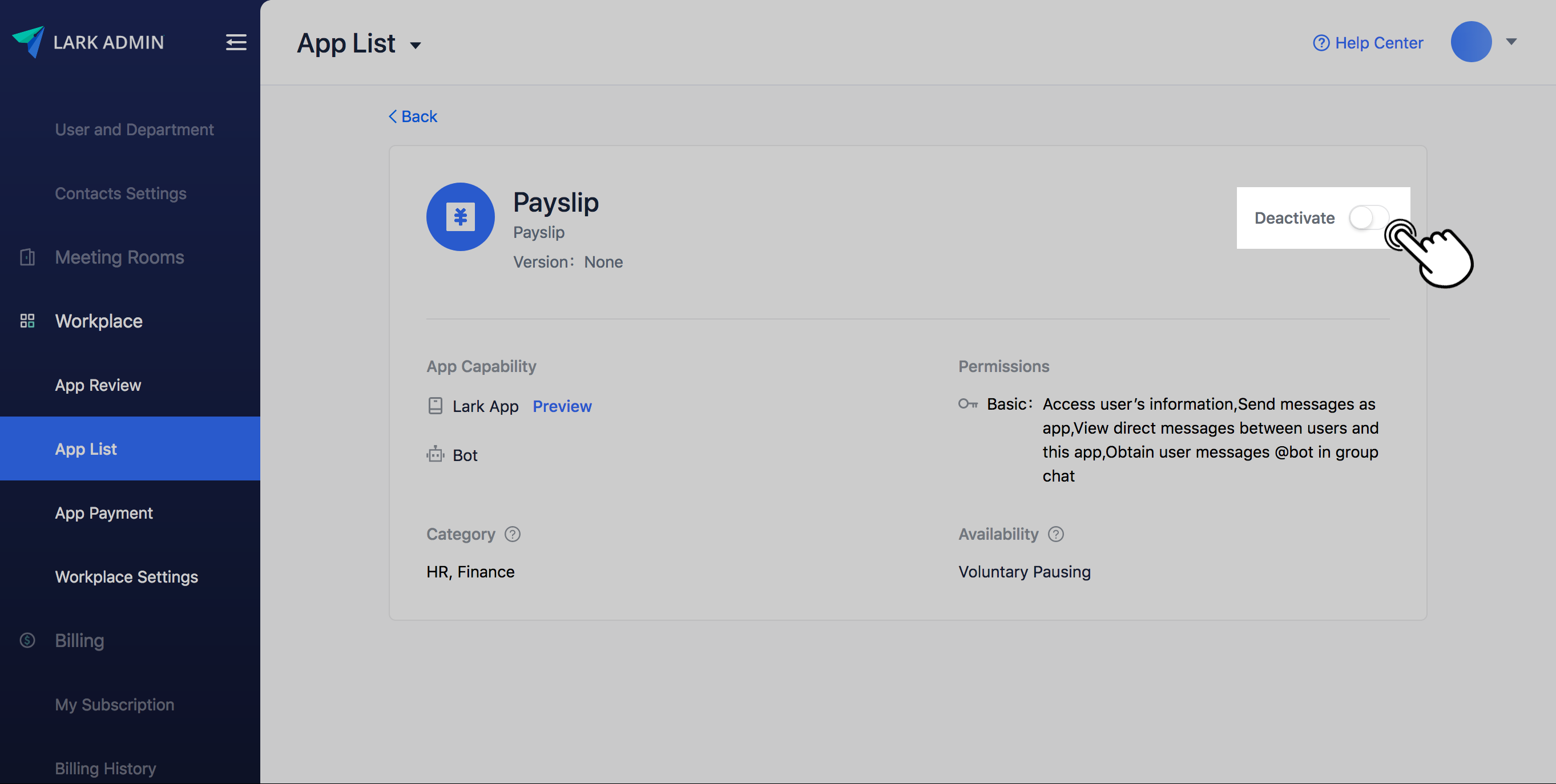
Task: Click the Bot robot icon
Action: (435, 454)
